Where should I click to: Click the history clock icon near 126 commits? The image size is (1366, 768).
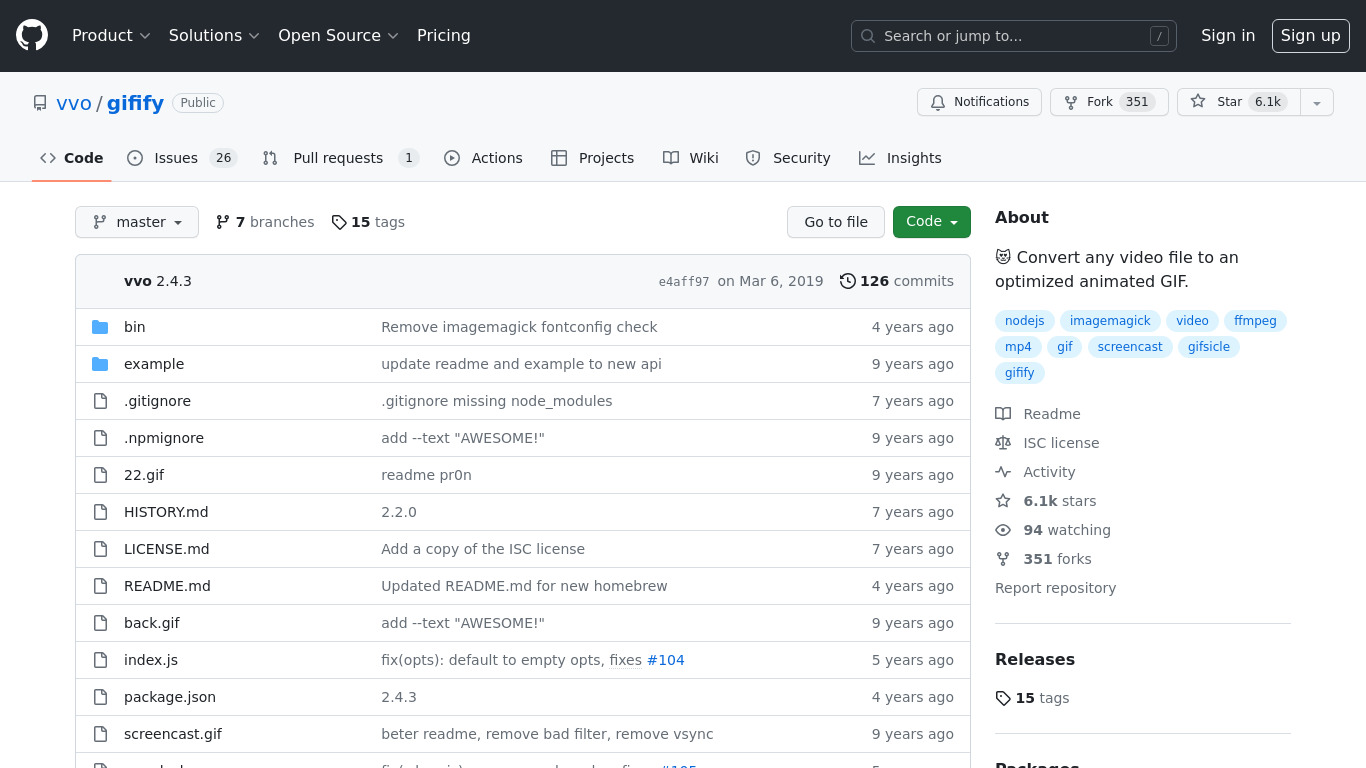pyautogui.click(x=848, y=281)
